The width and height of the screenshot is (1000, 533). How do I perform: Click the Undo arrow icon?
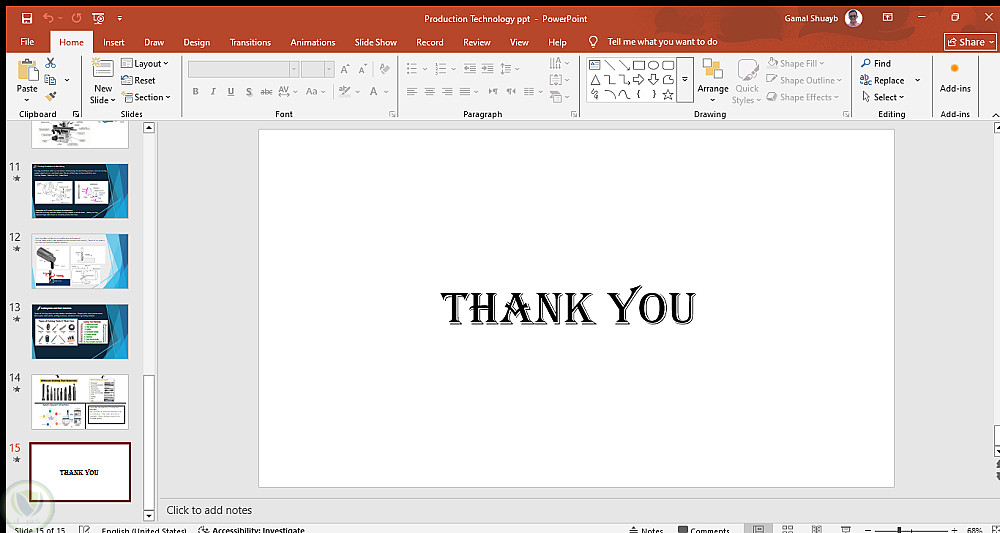tap(48, 18)
